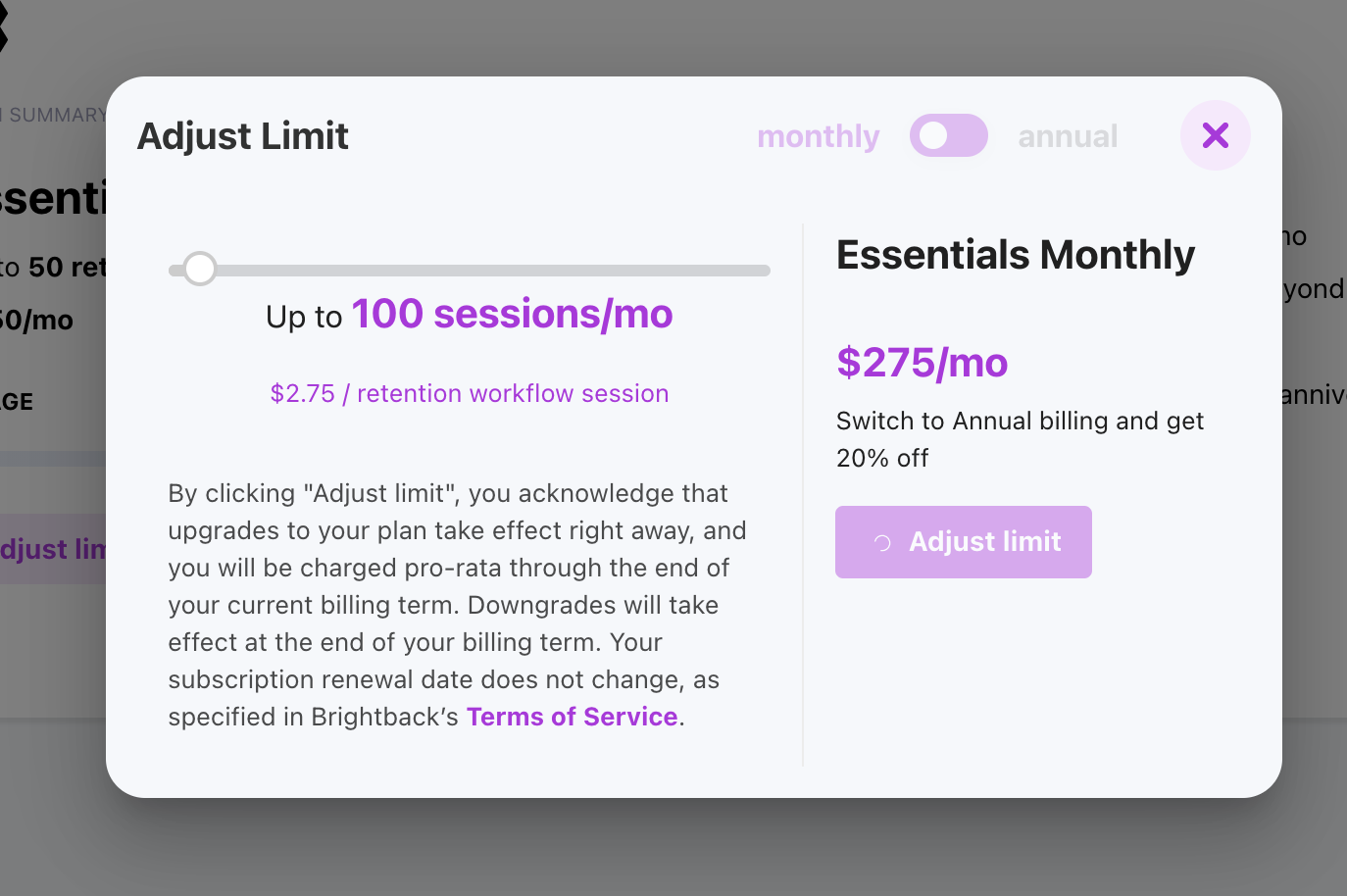The image size is (1347, 896).
Task: Close the Adjust Limit dialog with X
Action: pyautogui.click(x=1215, y=135)
